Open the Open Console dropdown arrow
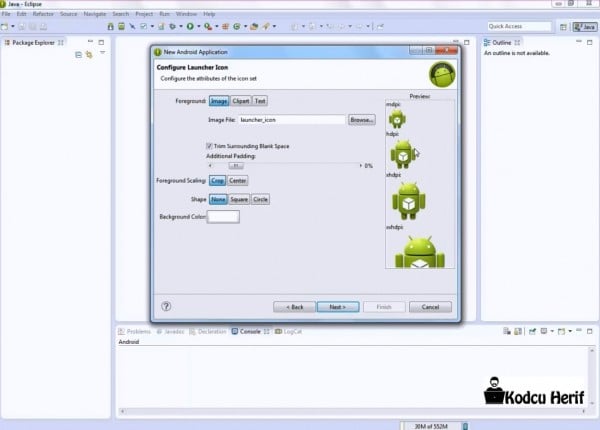This screenshot has width=600, height=430. pos(570,331)
